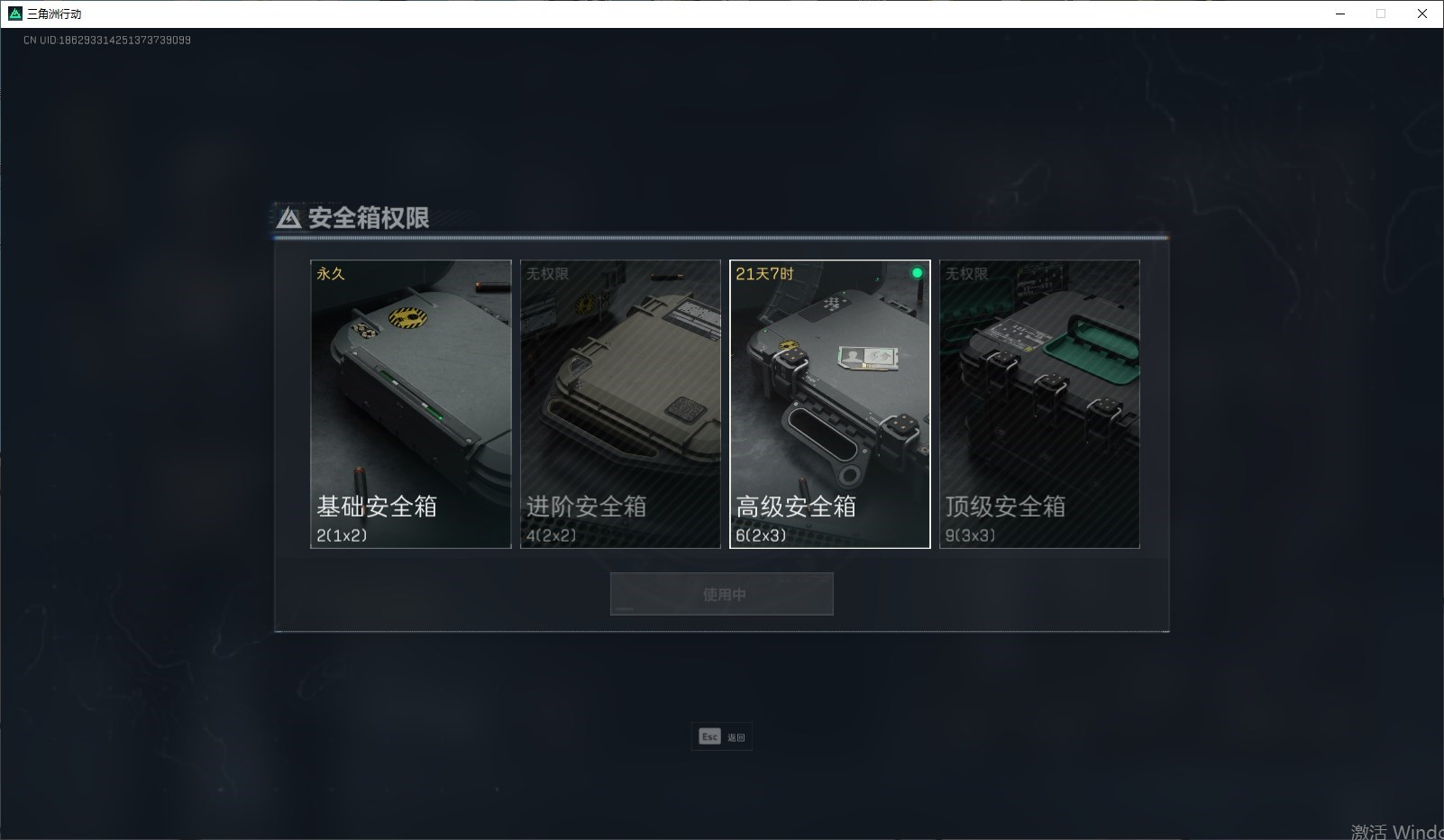Select the 进阶安全箱 card
The image size is (1444, 840).
[620, 404]
